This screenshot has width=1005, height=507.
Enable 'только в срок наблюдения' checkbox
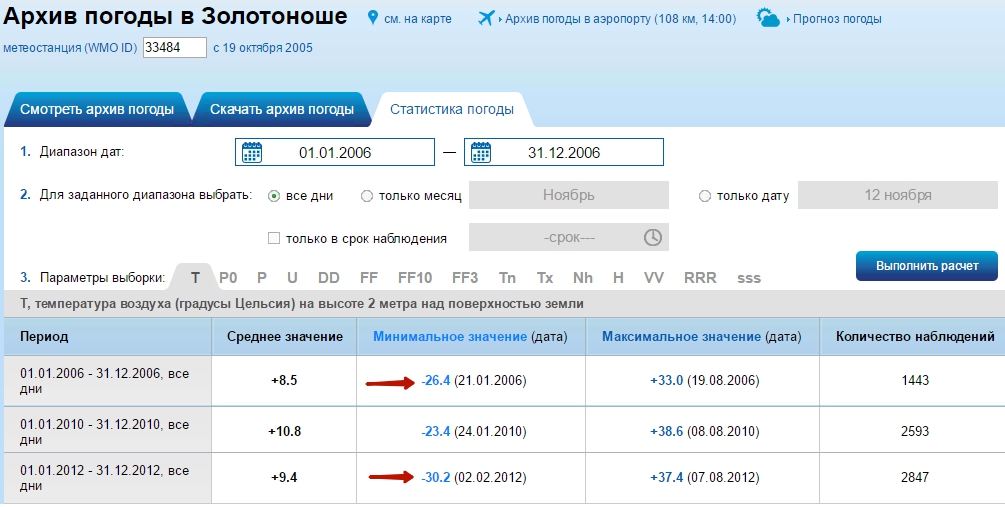274,238
